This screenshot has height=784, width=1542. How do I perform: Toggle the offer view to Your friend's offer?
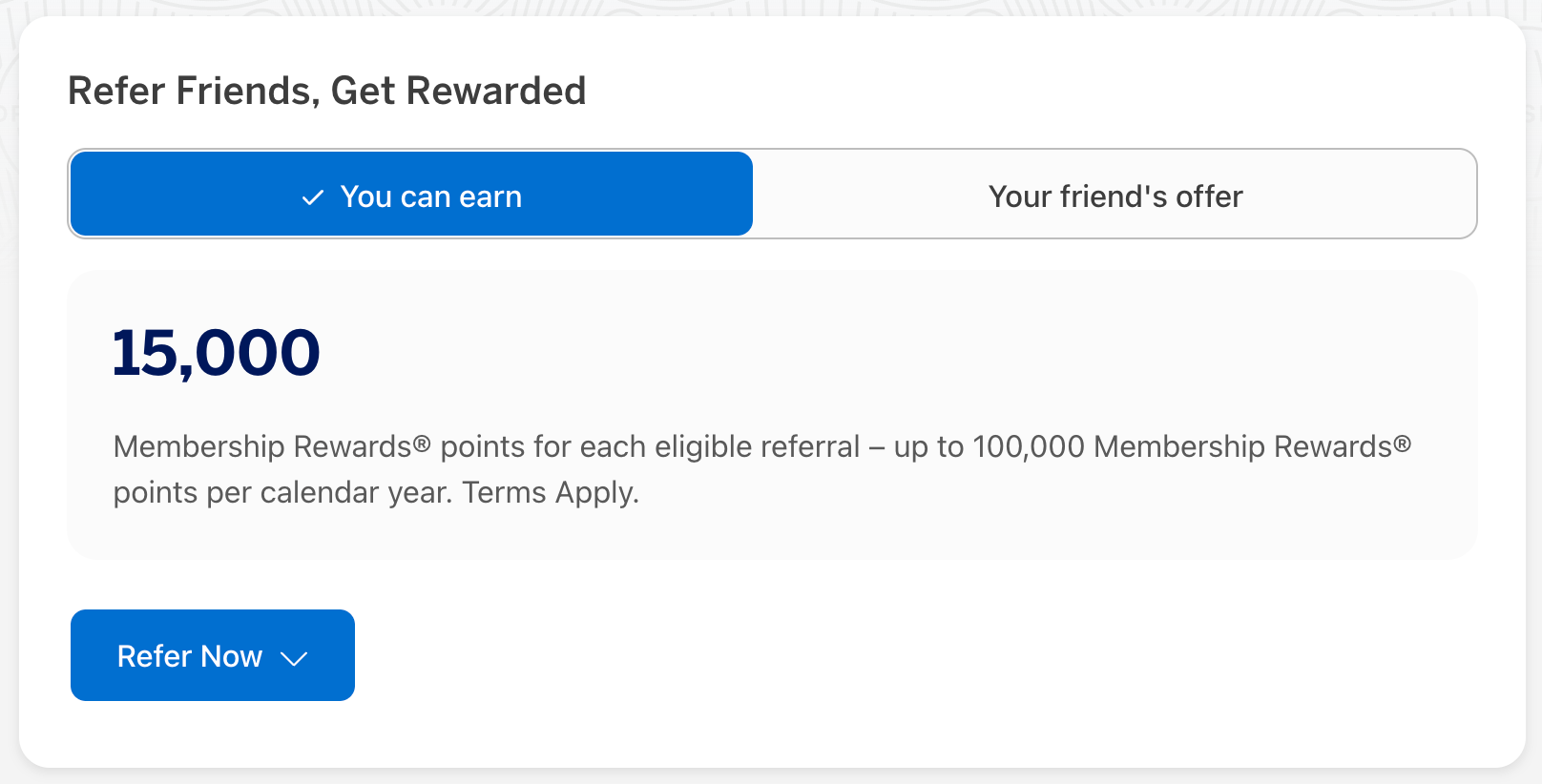click(x=1115, y=196)
